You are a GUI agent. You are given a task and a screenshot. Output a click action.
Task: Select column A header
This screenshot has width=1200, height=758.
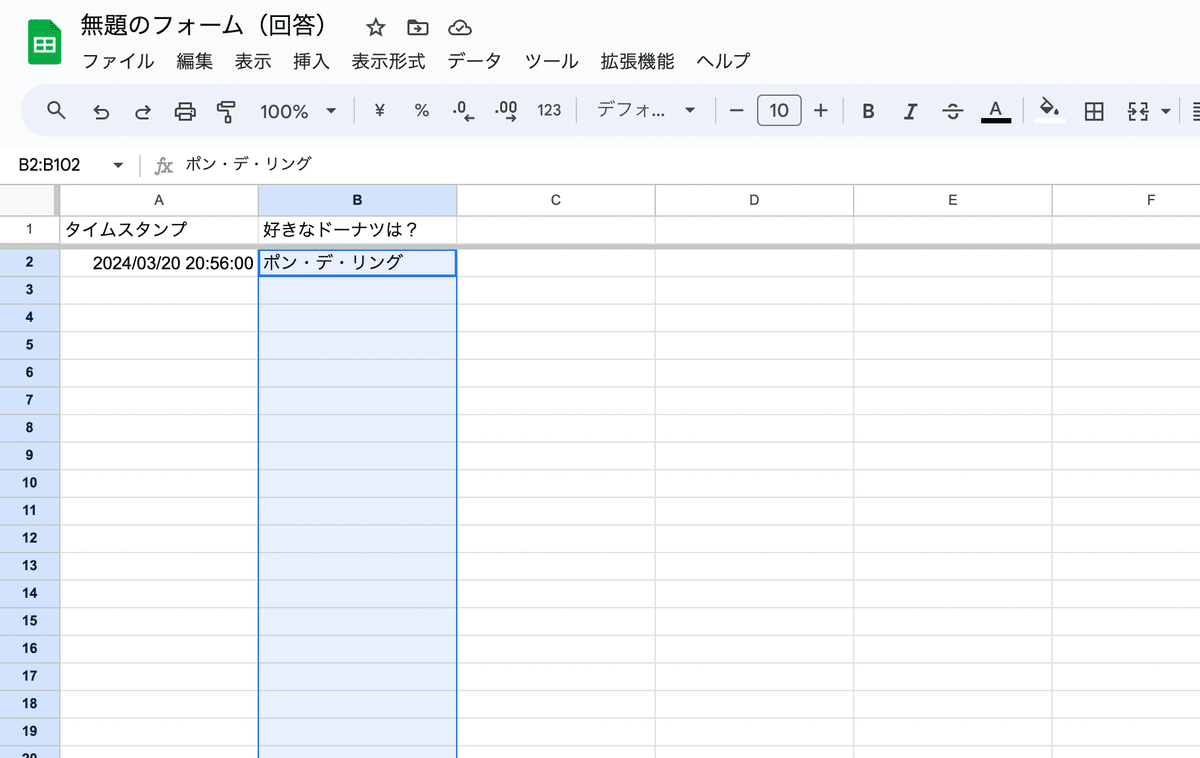pyautogui.click(x=159, y=200)
